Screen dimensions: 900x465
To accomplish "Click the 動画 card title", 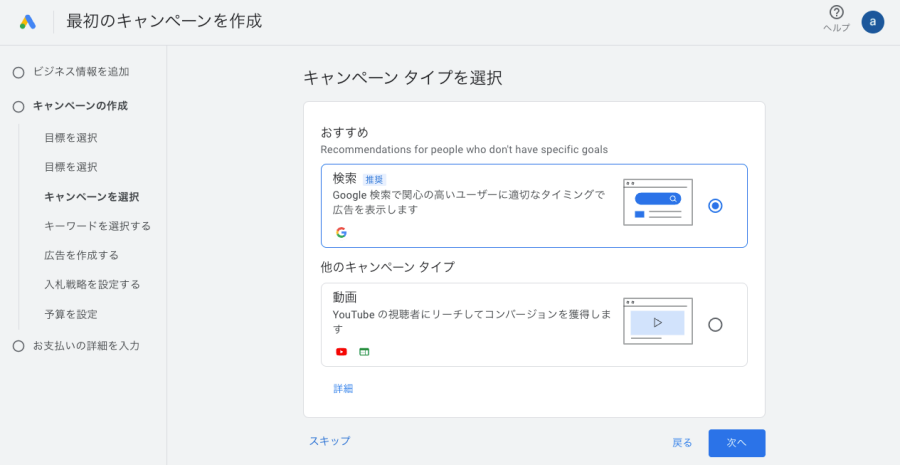I will pyautogui.click(x=345, y=297).
